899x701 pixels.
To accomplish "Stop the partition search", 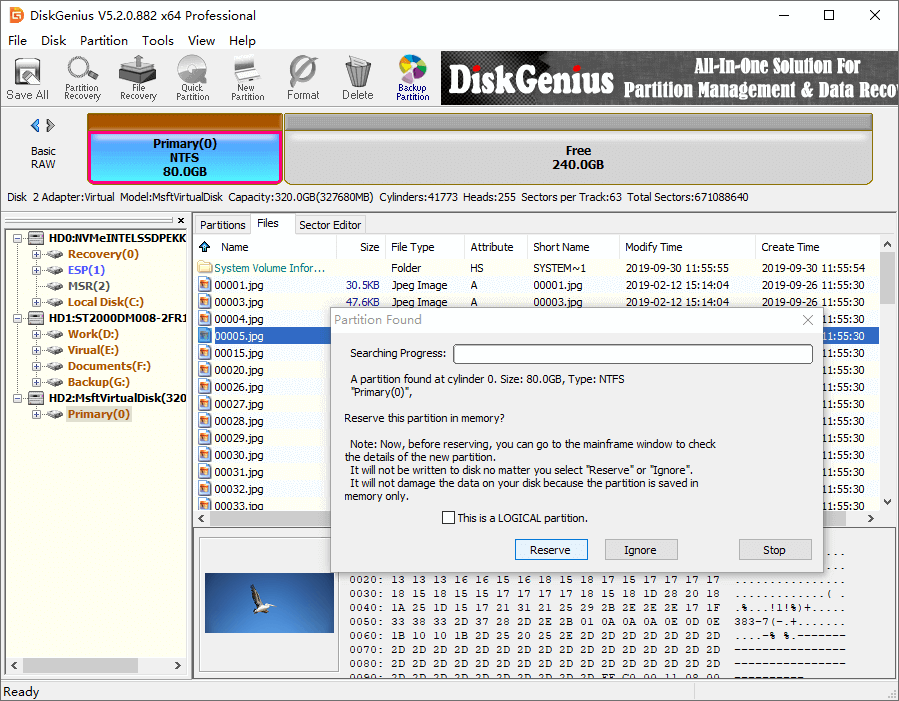I will (x=774, y=550).
